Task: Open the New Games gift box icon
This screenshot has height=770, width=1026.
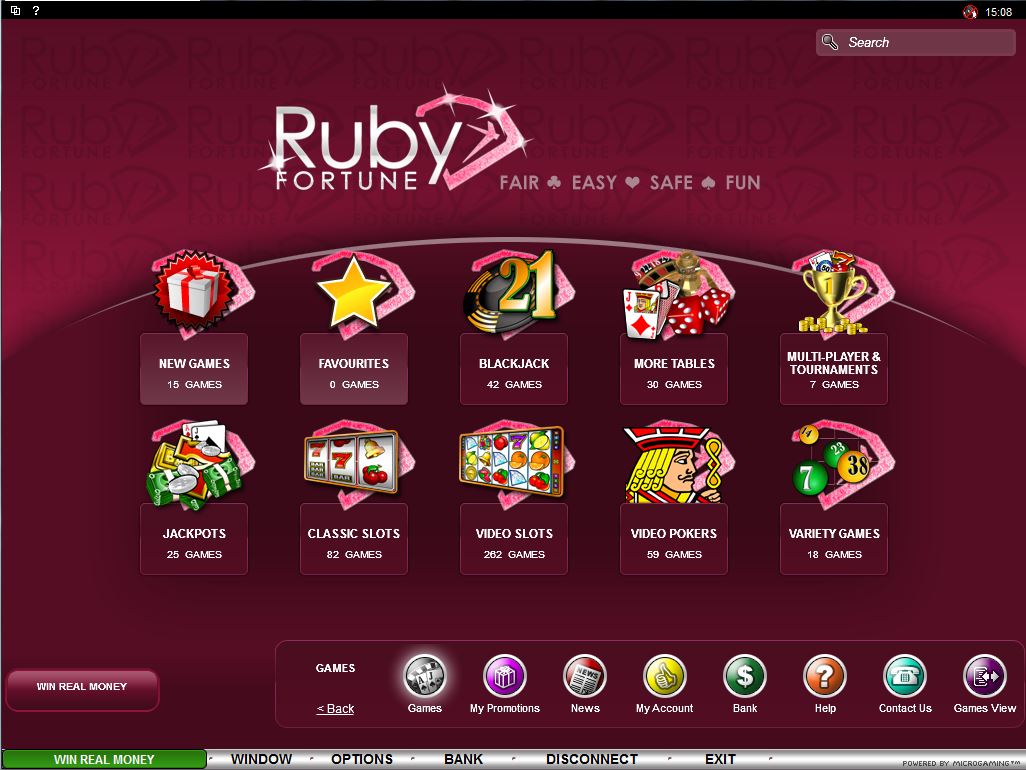Action: 194,290
